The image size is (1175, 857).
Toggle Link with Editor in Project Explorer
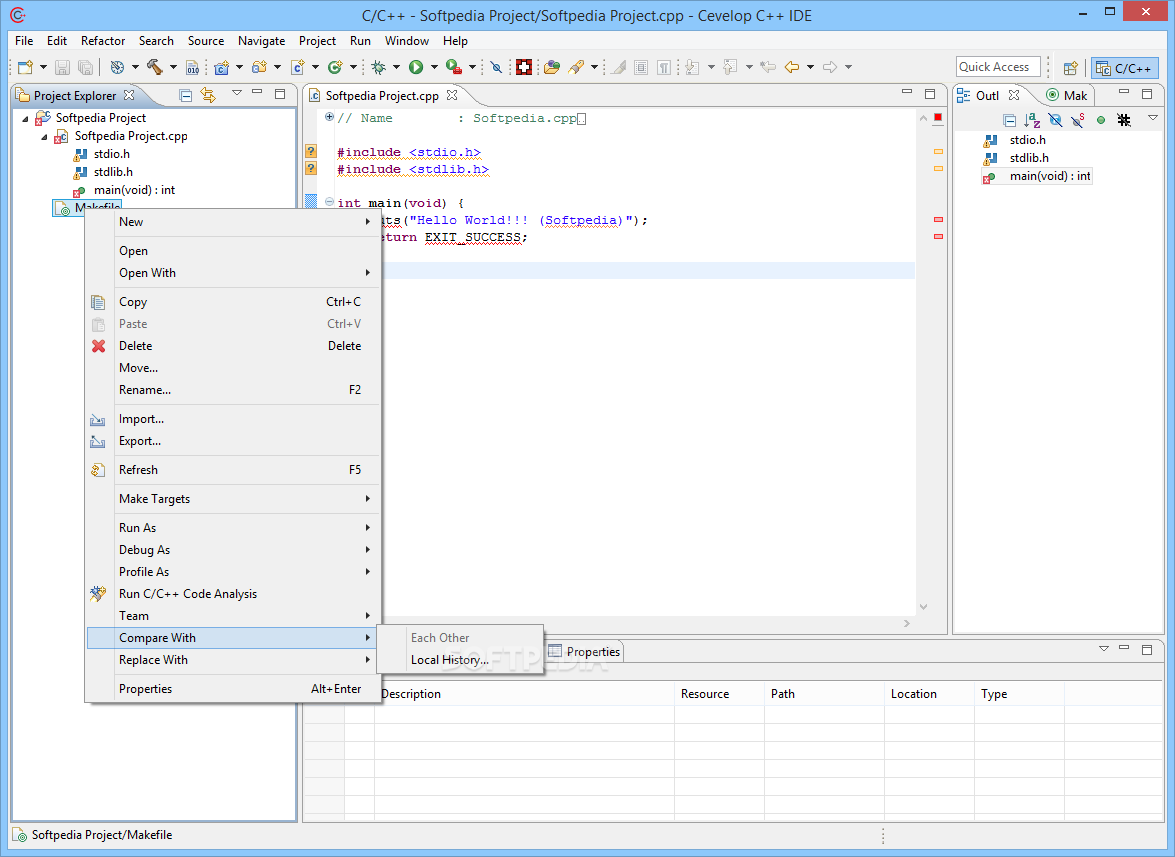(208, 95)
